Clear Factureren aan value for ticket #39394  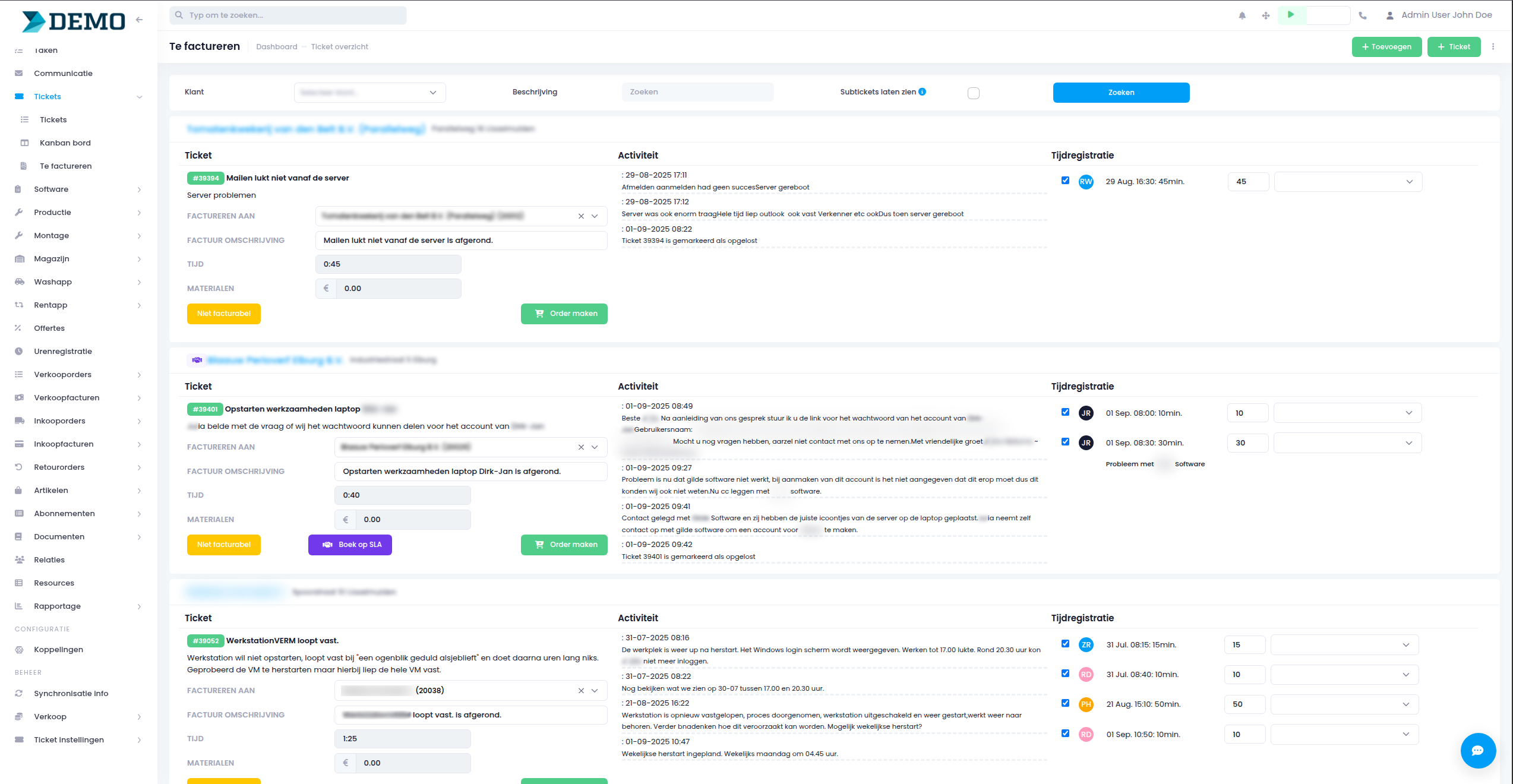point(581,216)
